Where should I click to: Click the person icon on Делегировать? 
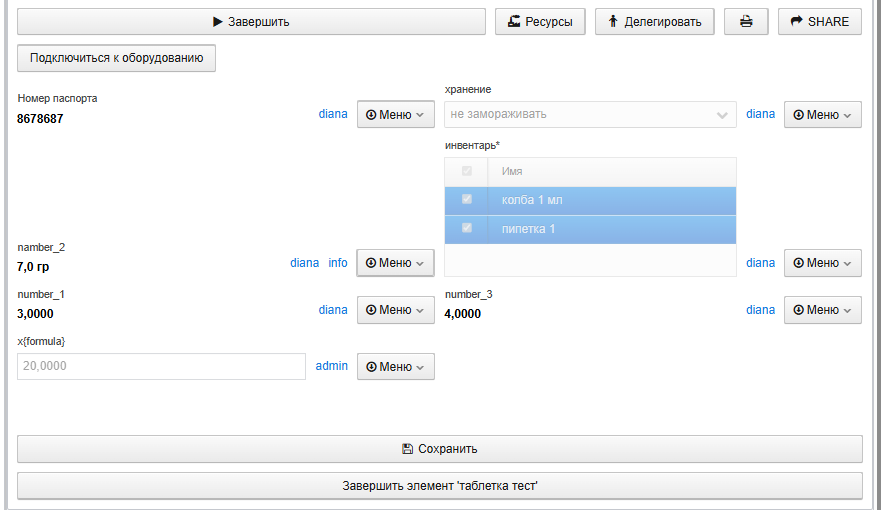(613, 21)
